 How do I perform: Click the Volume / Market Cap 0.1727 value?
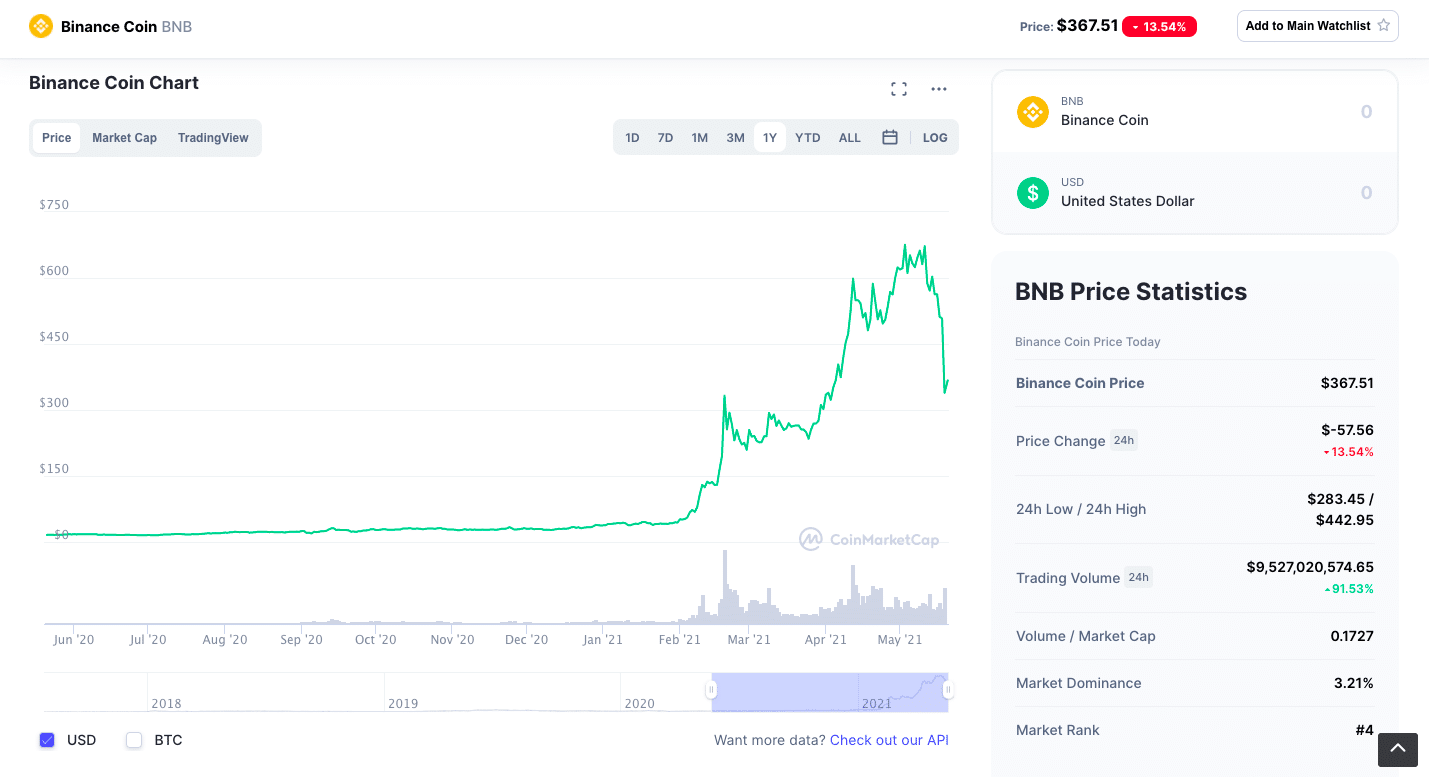(1352, 636)
